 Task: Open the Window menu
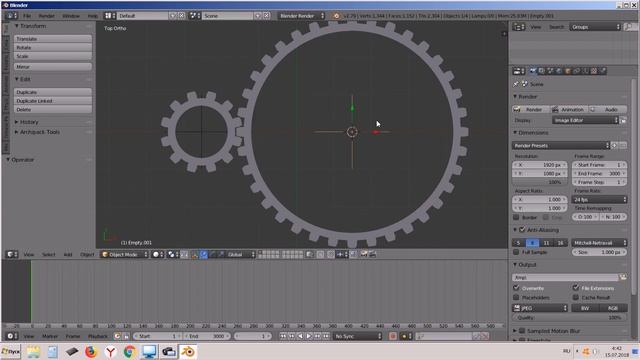coord(71,16)
